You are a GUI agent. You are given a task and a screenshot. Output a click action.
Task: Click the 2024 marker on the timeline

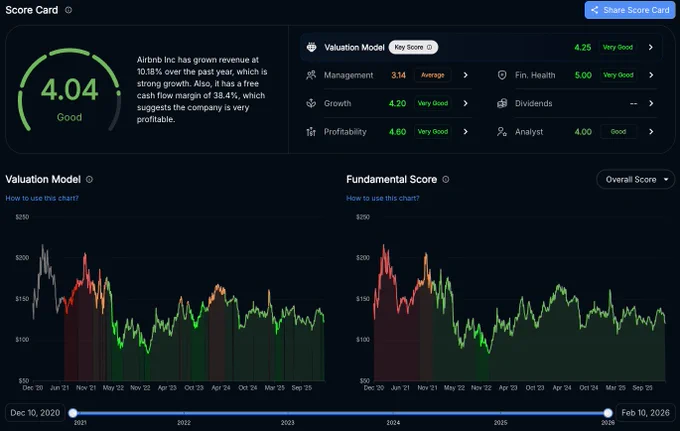pos(393,422)
